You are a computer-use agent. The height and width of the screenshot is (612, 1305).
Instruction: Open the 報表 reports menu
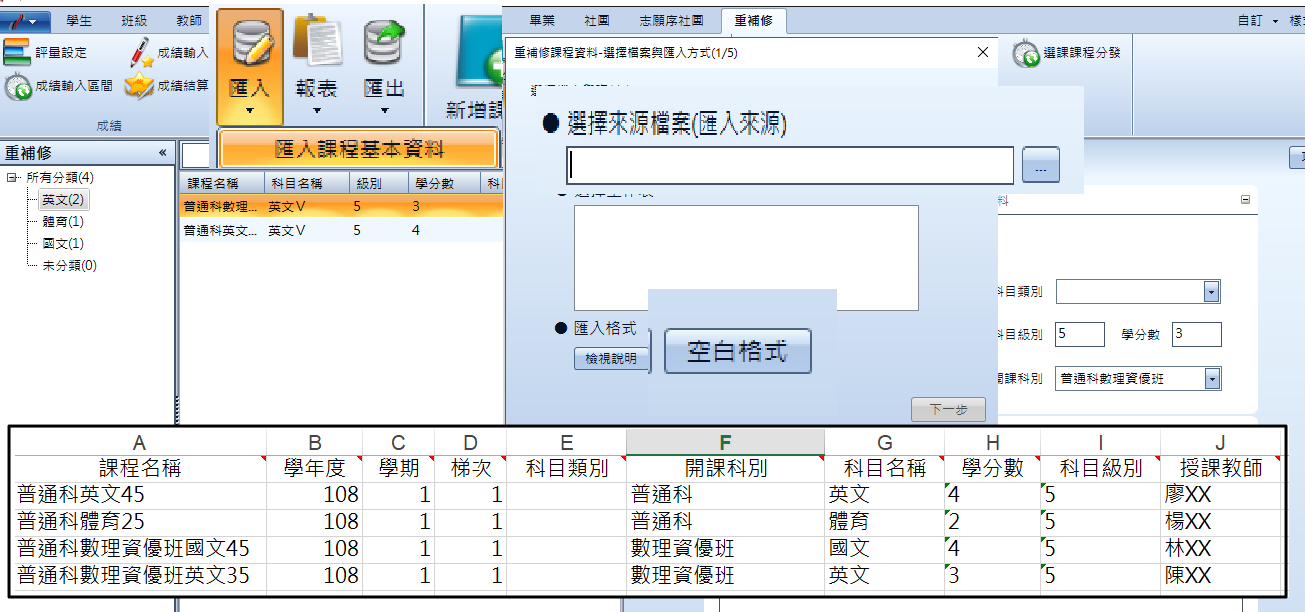coord(317,66)
